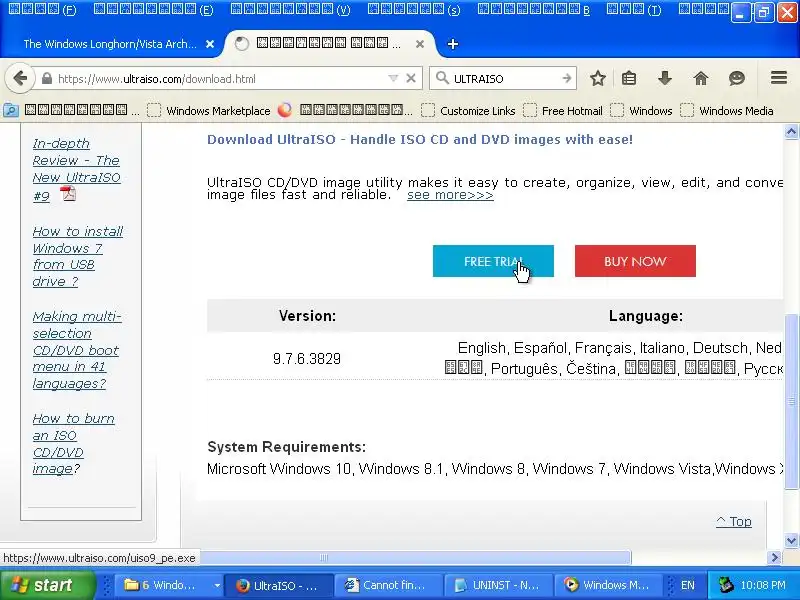Click the FREE TRIAL button

pyautogui.click(x=493, y=261)
